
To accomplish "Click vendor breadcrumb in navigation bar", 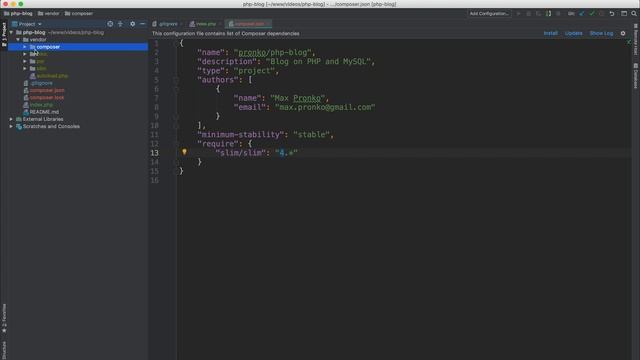I will coord(49,13).
